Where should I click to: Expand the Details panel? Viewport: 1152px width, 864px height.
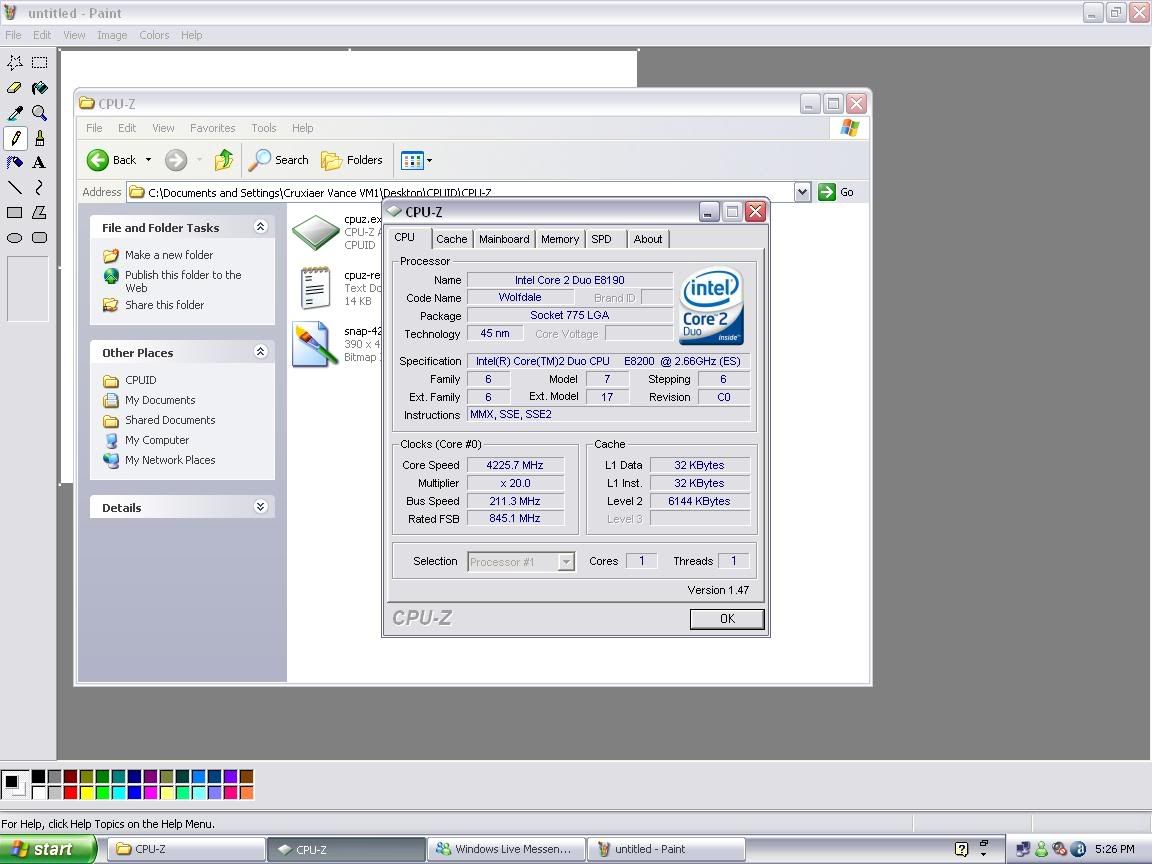coord(261,507)
